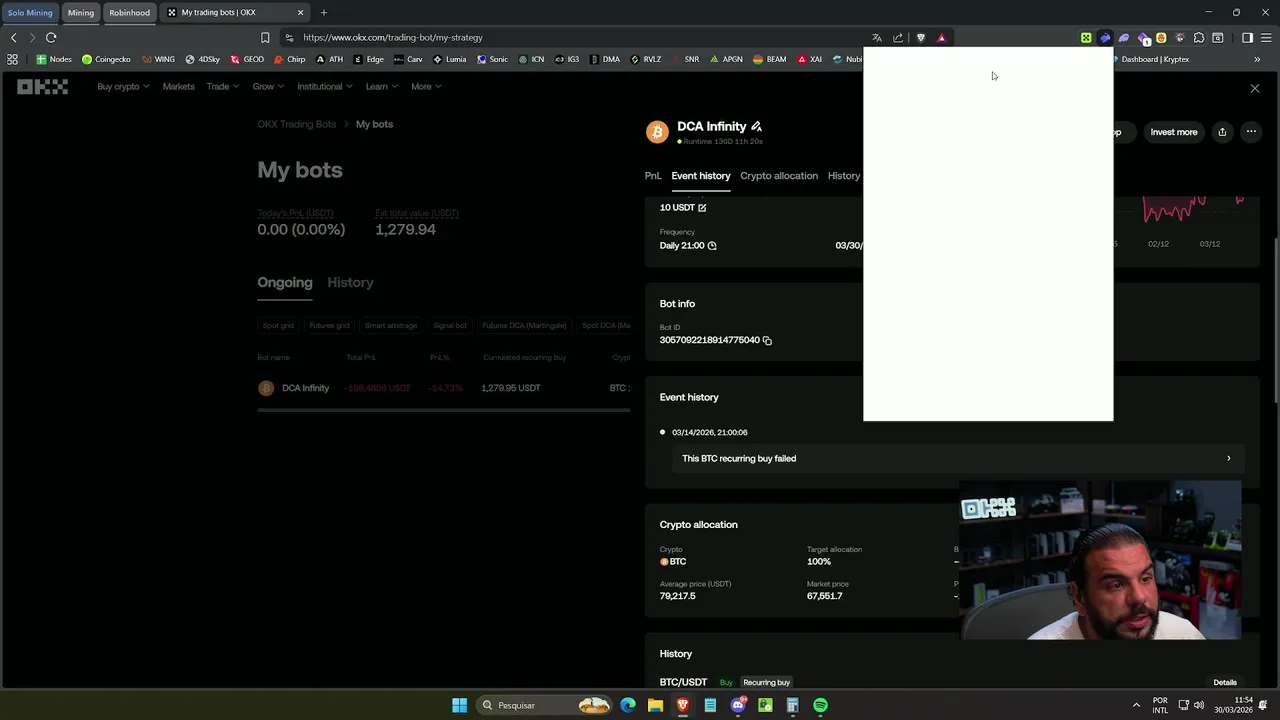Open a new browser tab
The width and height of the screenshot is (1280, 720).
(324, 12)
